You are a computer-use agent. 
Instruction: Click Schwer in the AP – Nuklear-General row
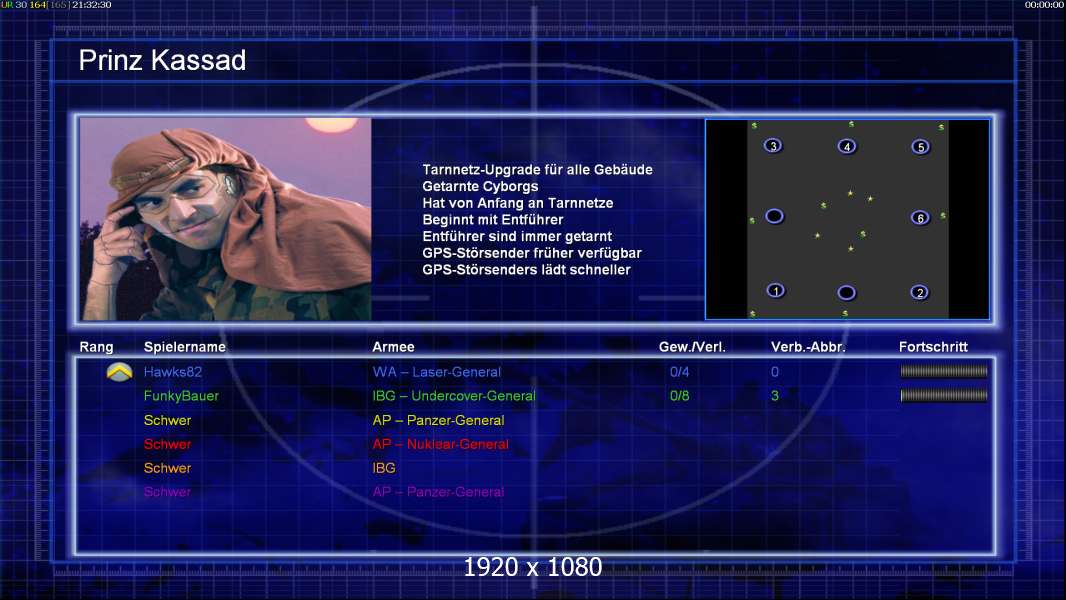pos(167,444)
